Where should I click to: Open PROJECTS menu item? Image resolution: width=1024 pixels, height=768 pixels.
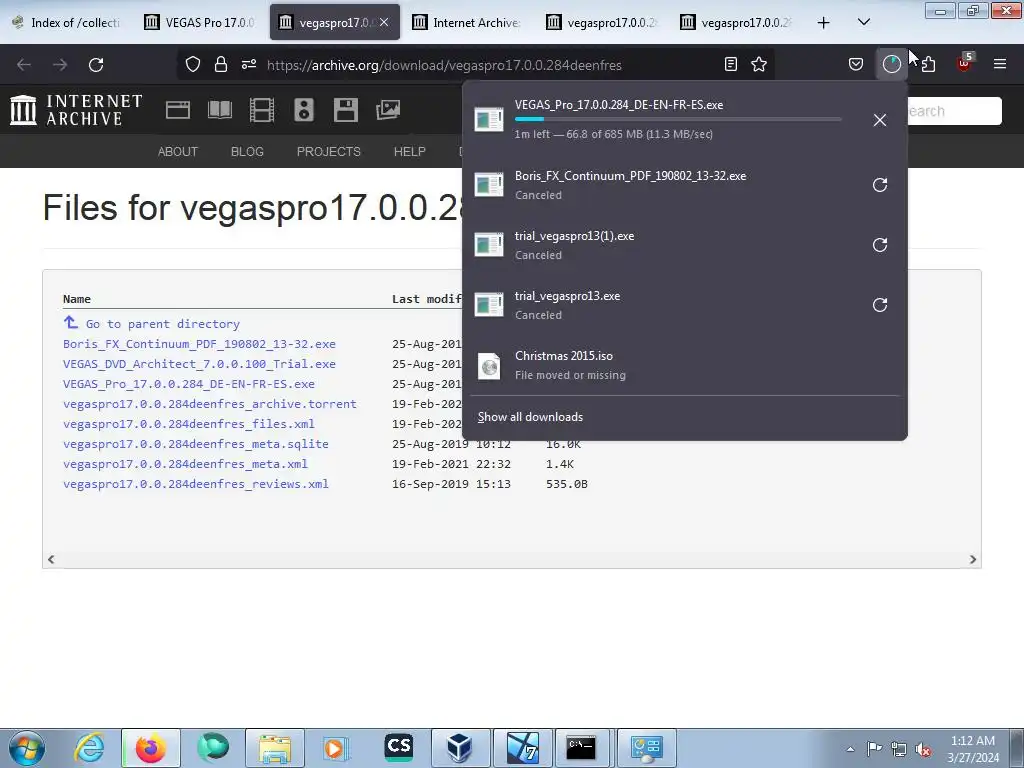328,152
